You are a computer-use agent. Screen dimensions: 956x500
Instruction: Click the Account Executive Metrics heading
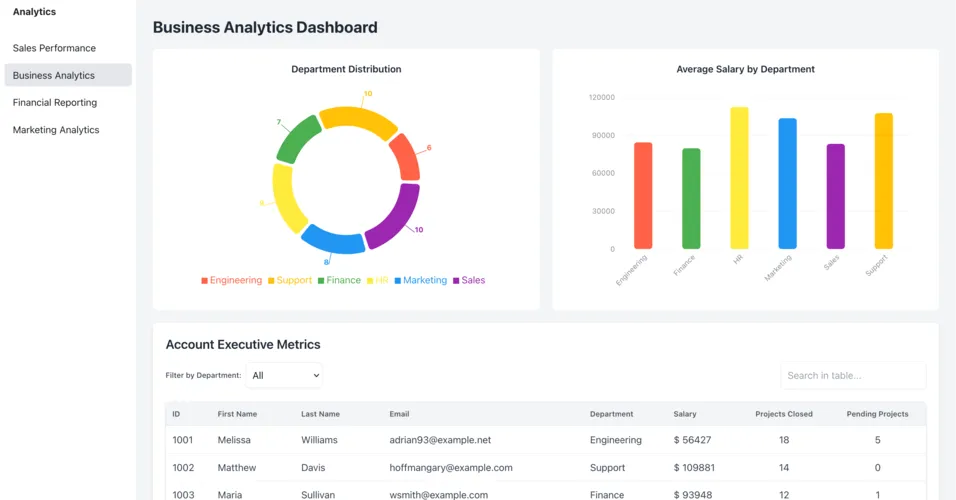pos(243,345)
